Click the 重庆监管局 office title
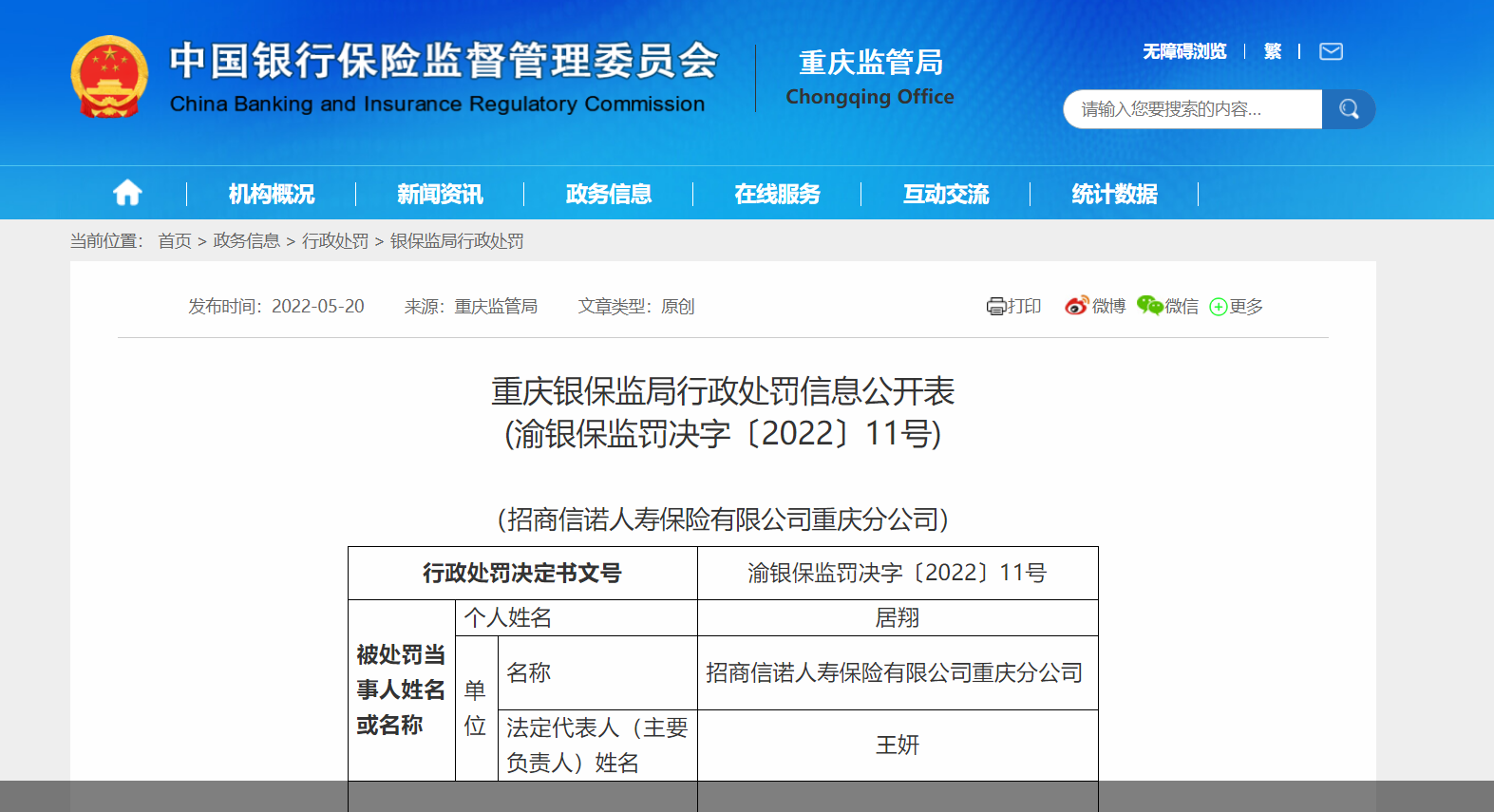 871,63
